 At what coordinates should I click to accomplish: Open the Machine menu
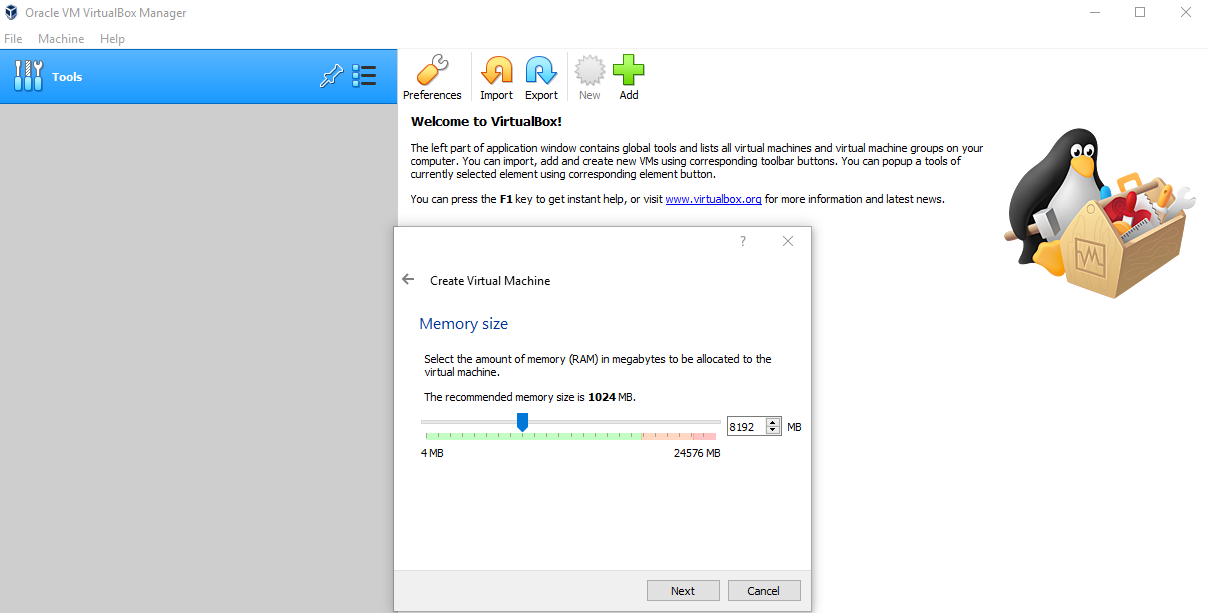[61, 39]
